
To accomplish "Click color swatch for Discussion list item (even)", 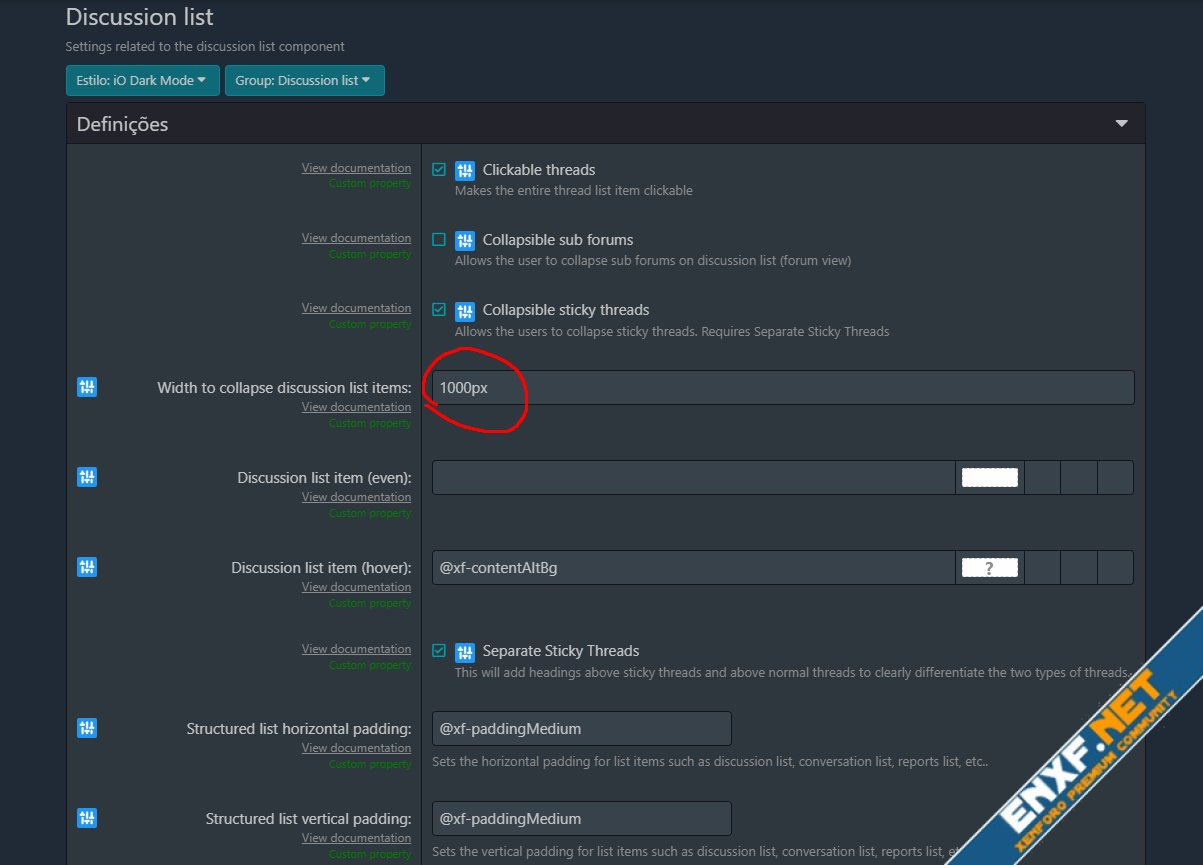I will pyautogui.click(x=989, y=478).
